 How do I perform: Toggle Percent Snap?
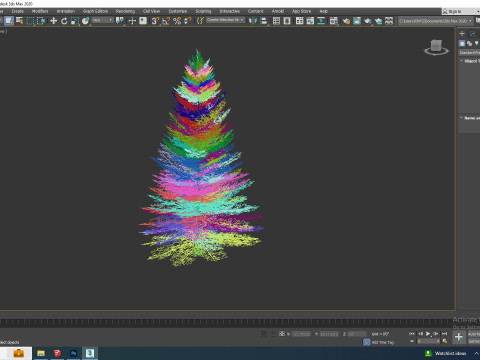tap(177, 21)
